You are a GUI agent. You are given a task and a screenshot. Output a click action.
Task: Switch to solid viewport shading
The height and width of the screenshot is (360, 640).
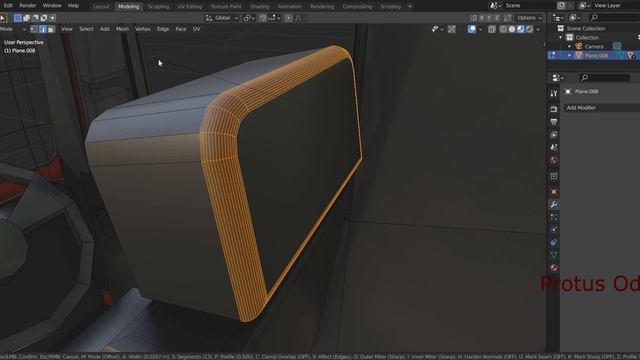coord(512,29)
